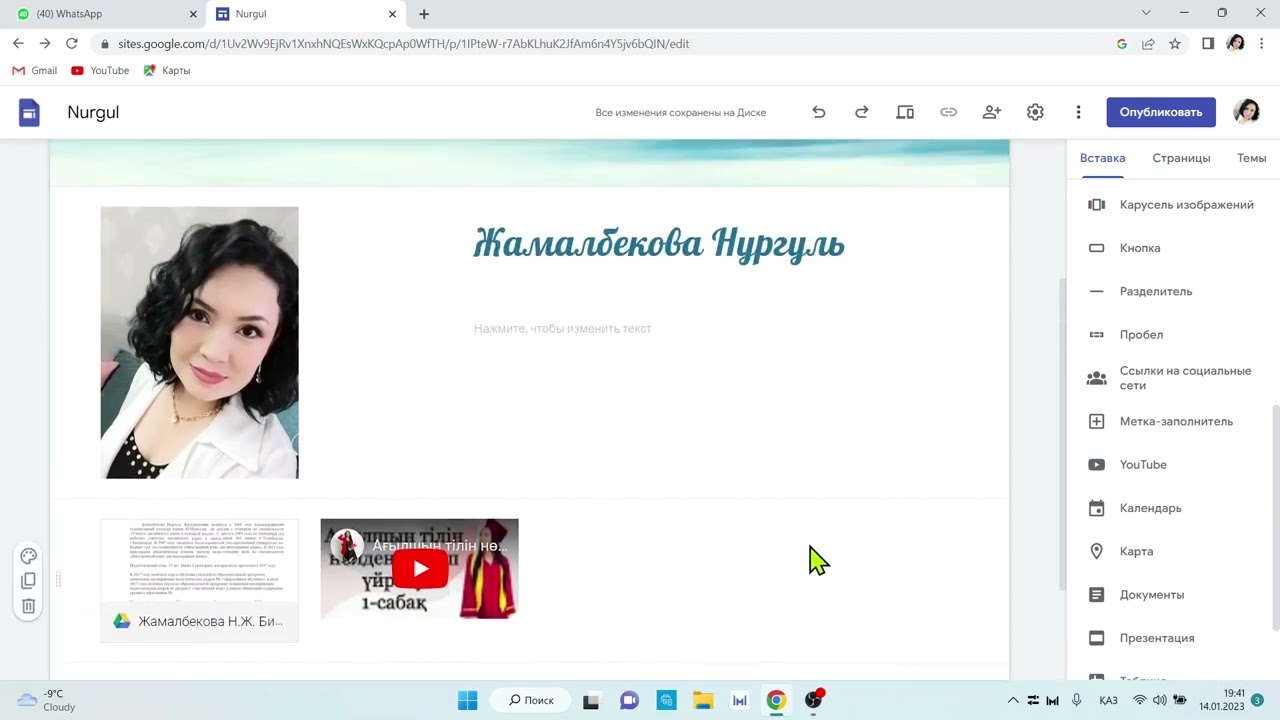
Task: Select the portrait photo on page
Action: click(199, 343)
